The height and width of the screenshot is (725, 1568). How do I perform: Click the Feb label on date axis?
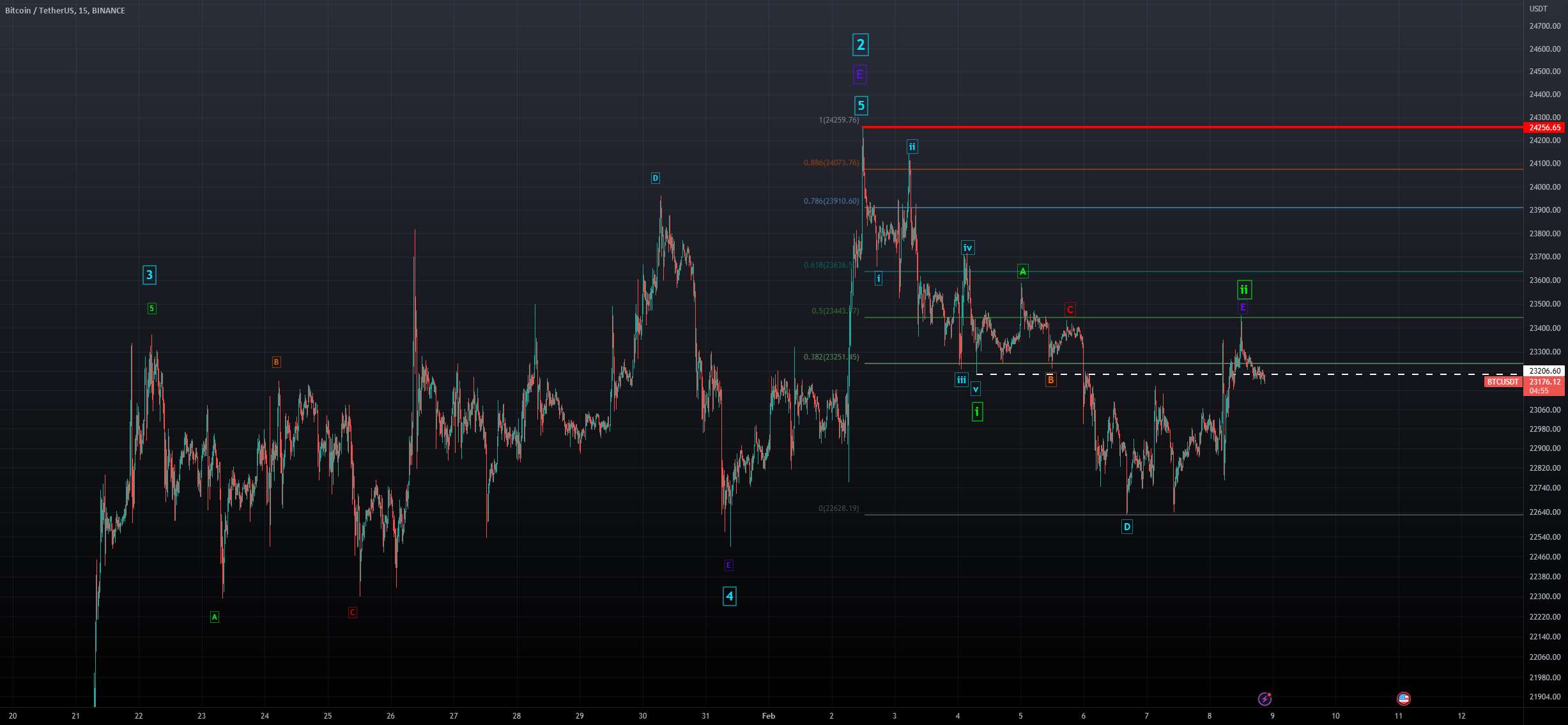(769, 716)
